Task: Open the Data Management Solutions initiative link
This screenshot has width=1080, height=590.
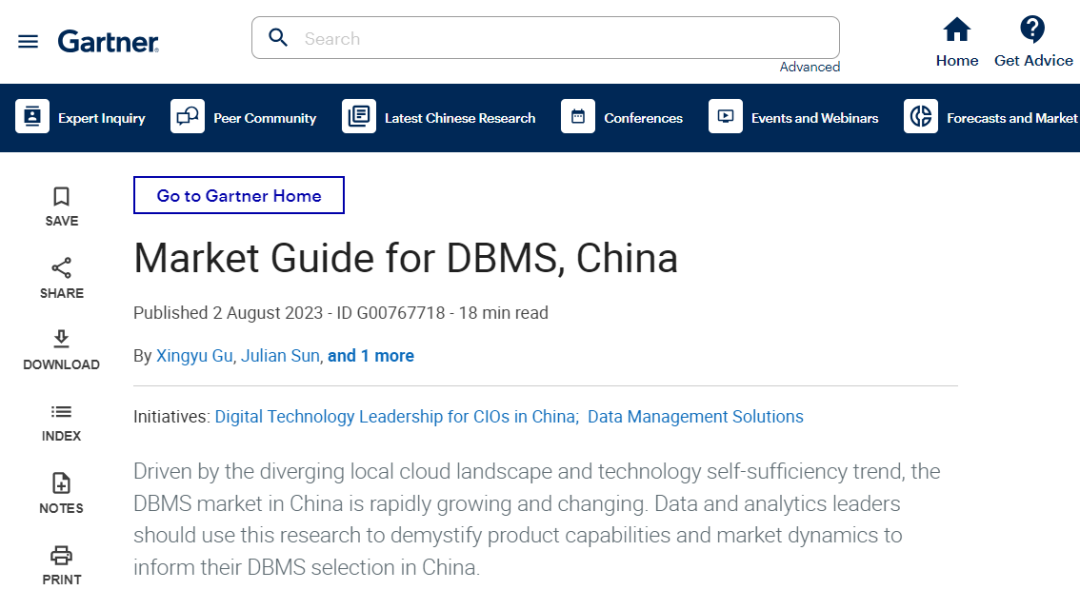Action: point(695,417)
